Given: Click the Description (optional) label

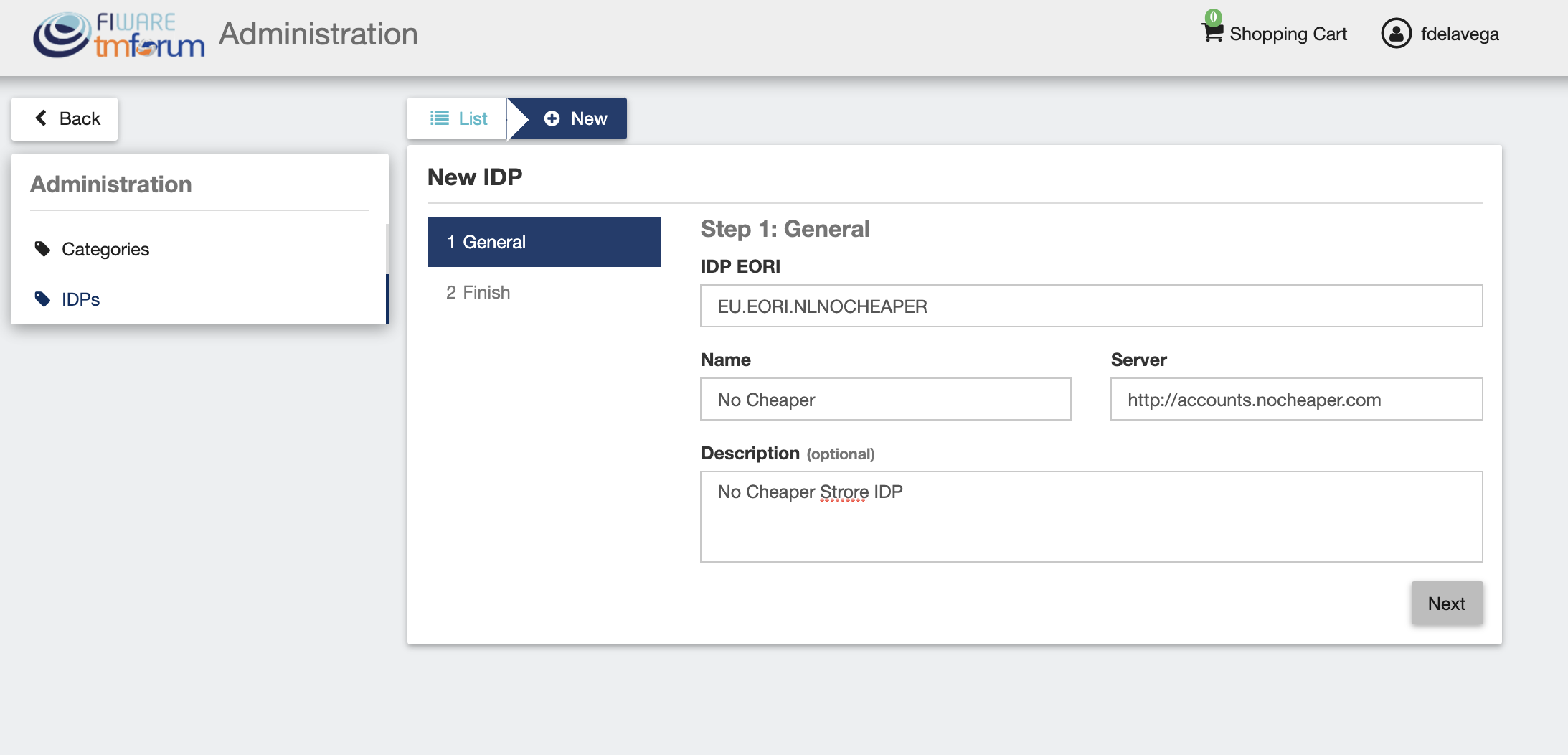Looking at the screenshot, I should pyautogui.click(x=788, y=454).
